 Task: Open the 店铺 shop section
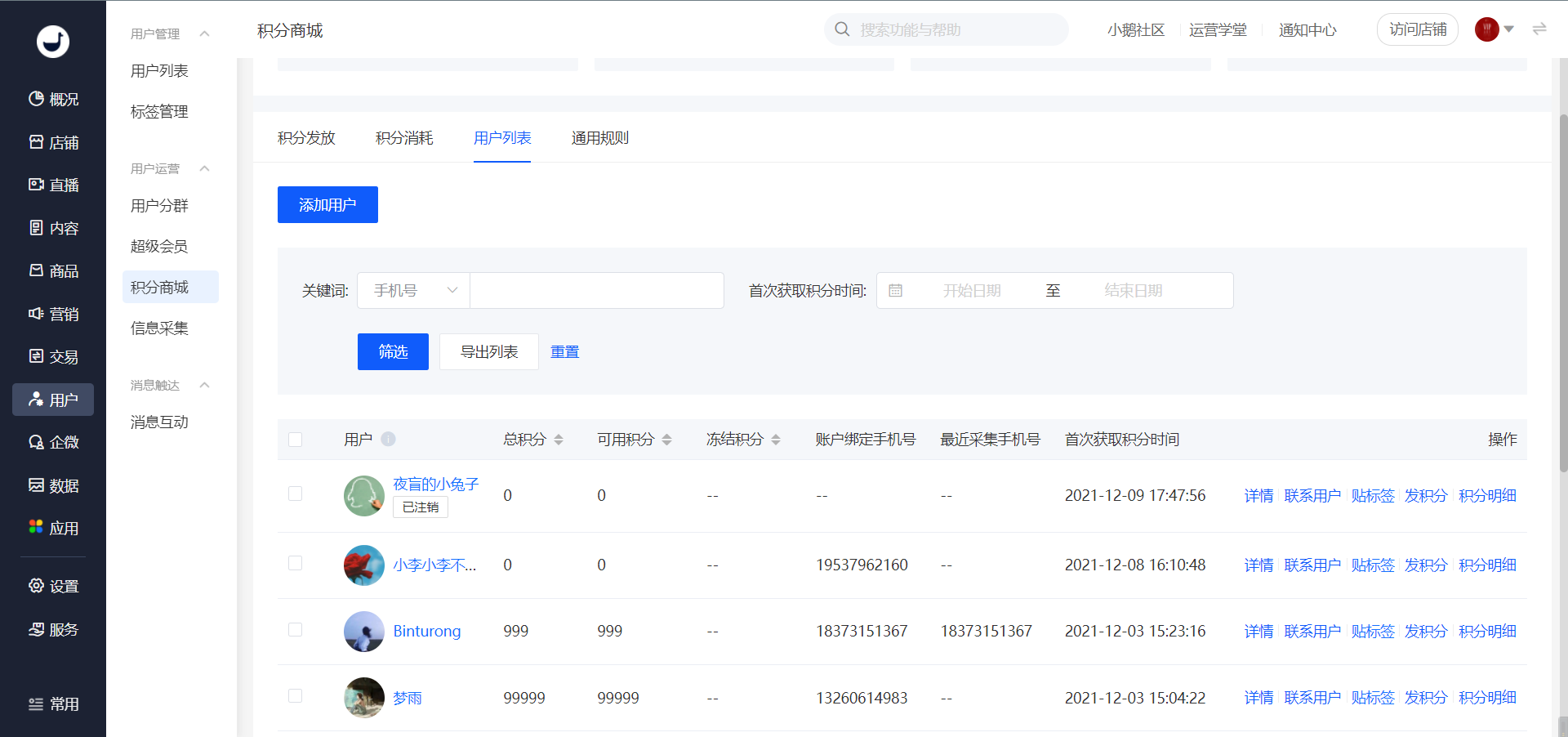(x=53, y=142)
